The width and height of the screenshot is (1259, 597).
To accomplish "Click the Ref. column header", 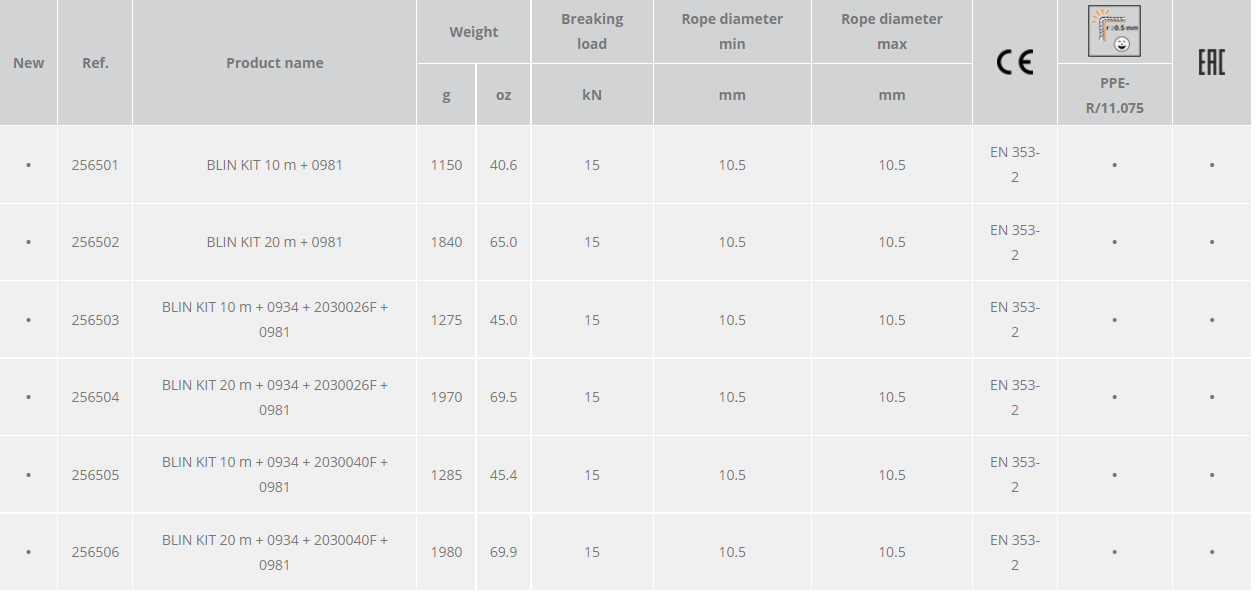I will coord(95,63).
